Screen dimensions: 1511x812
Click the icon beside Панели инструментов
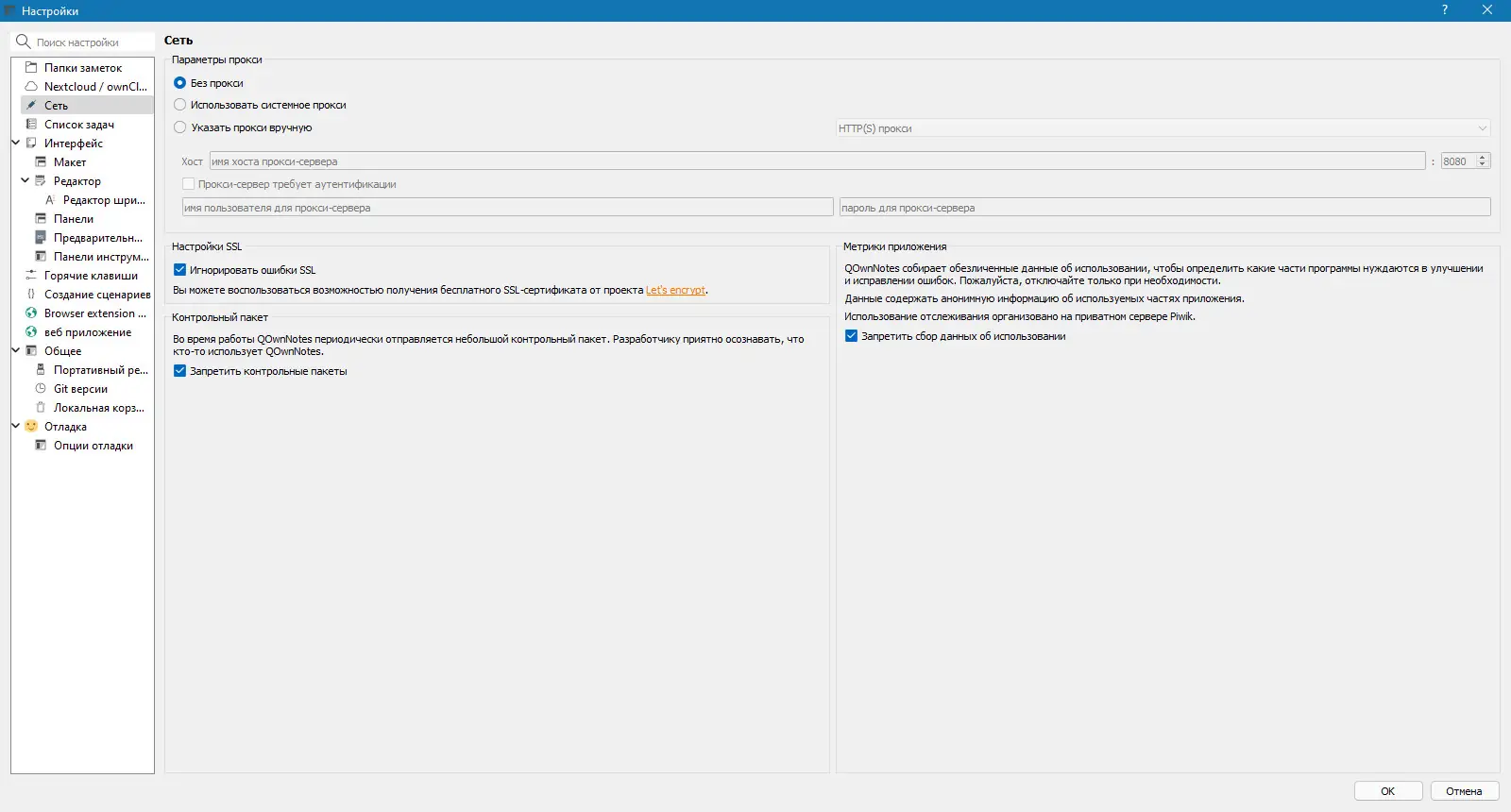(41, 257)
